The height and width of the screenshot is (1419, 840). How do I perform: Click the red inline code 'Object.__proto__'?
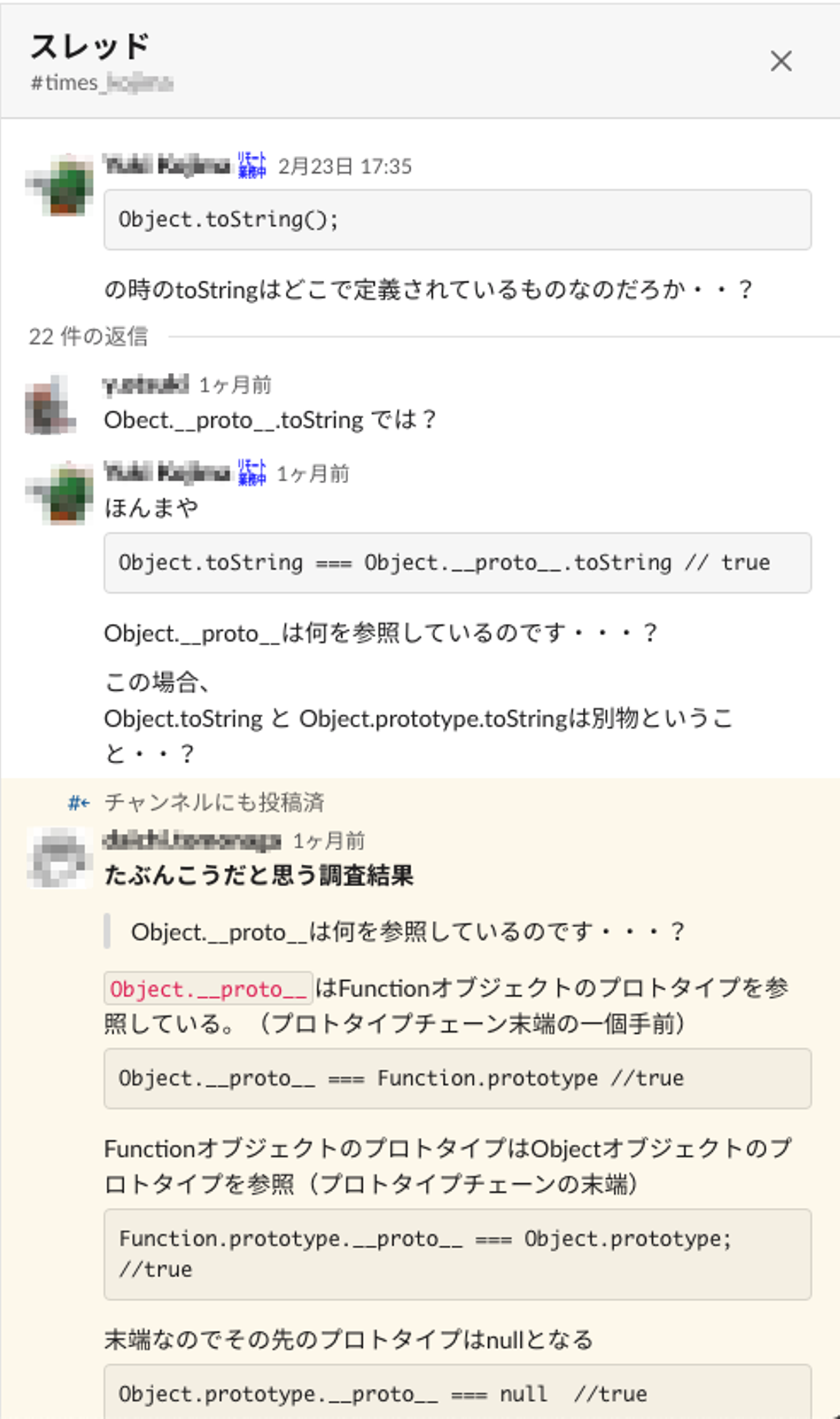click(208, 988)
